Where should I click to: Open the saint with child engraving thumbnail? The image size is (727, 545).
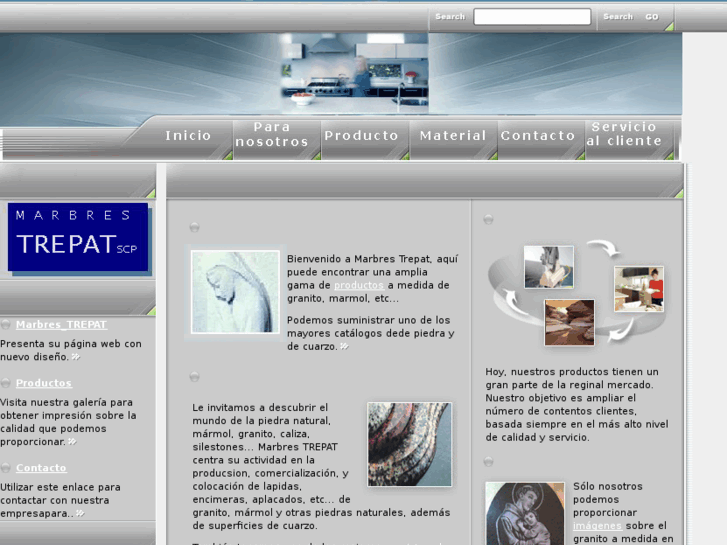[525, 513]
